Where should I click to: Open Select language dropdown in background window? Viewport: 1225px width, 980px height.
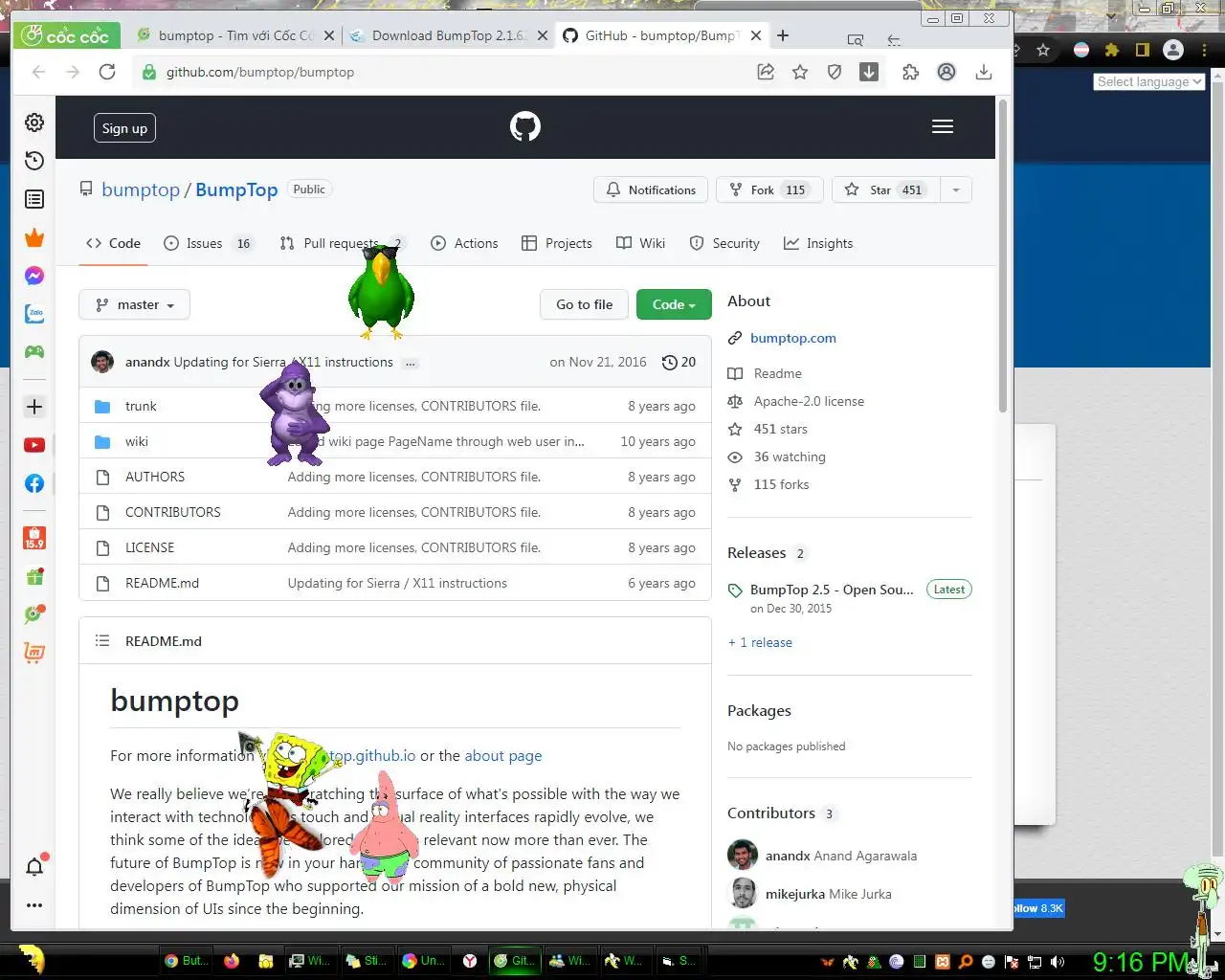[1148, 82]
